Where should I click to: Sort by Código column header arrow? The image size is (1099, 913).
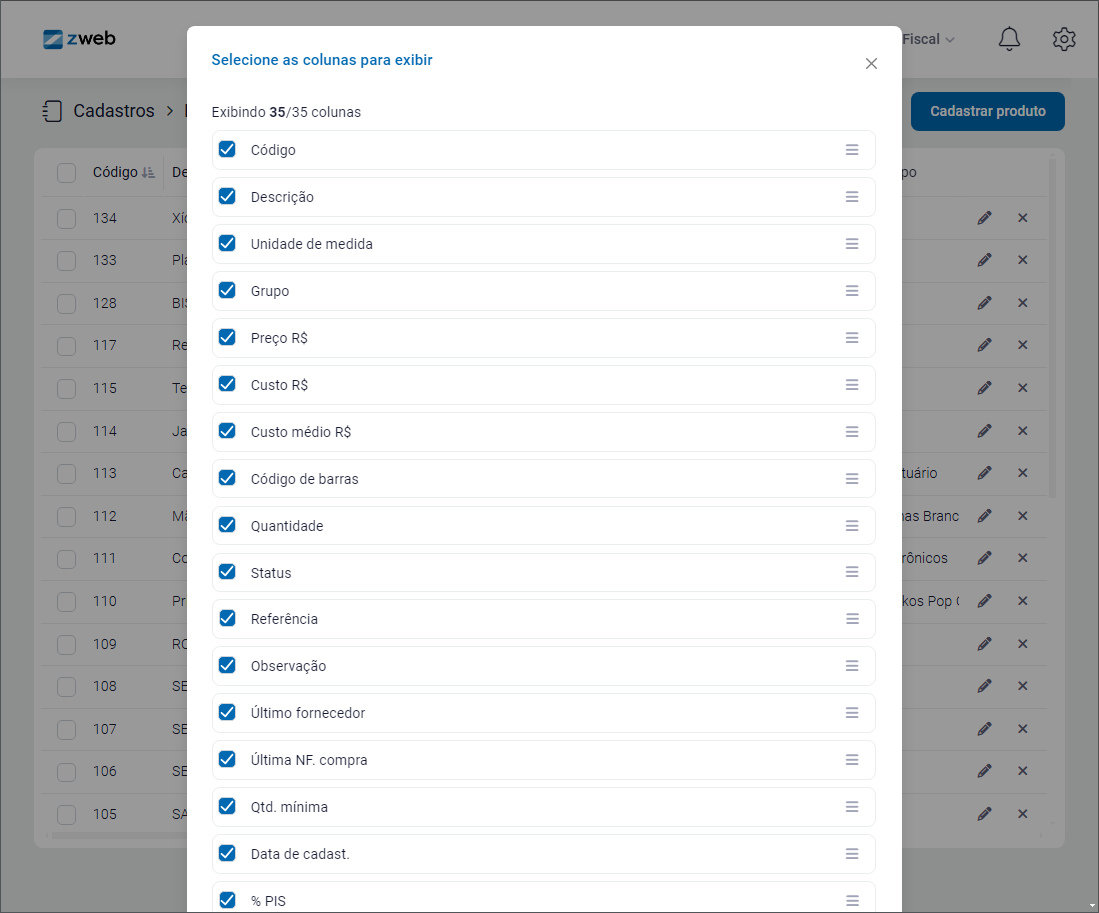click(x=148, y=172)
